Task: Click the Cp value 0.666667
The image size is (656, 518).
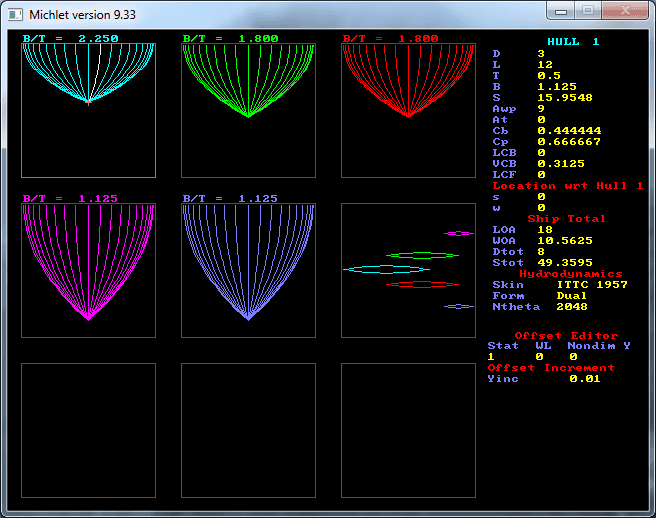Action: pos(569,141)
